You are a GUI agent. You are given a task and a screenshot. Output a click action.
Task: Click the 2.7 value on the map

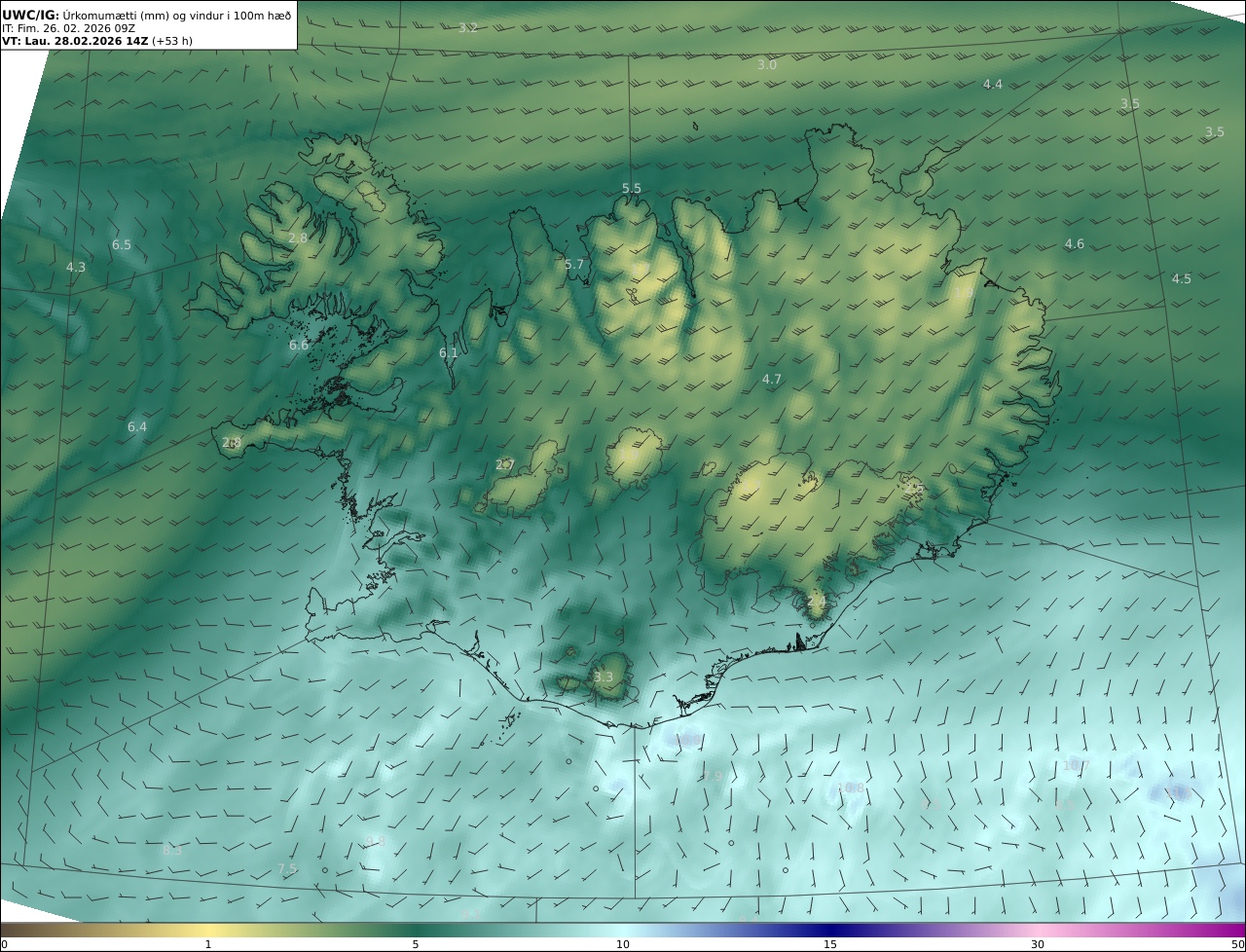[x=504, y=465]
